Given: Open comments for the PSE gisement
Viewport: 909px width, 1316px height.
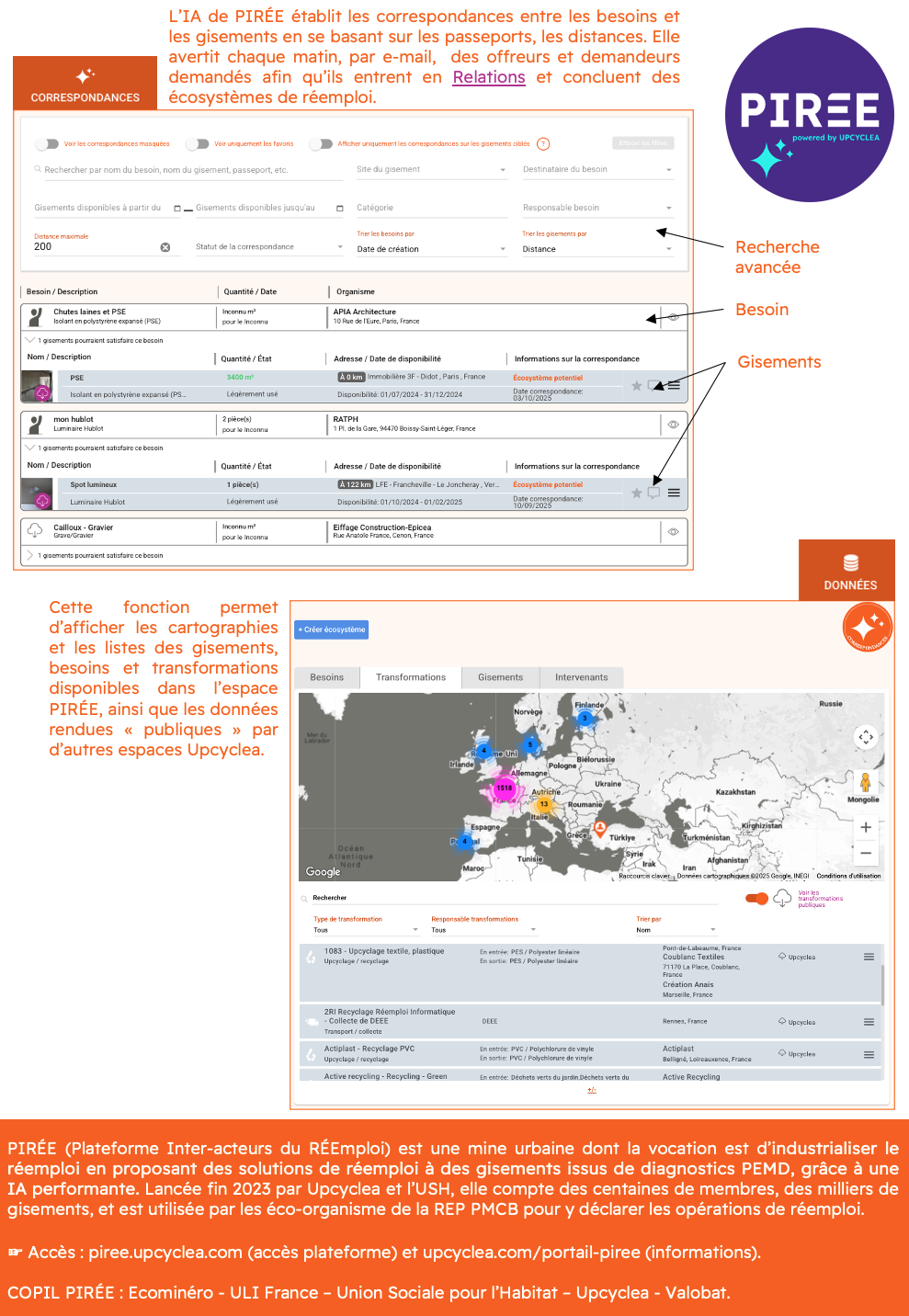Looking at the screenshot, I should tap(653, 385).
